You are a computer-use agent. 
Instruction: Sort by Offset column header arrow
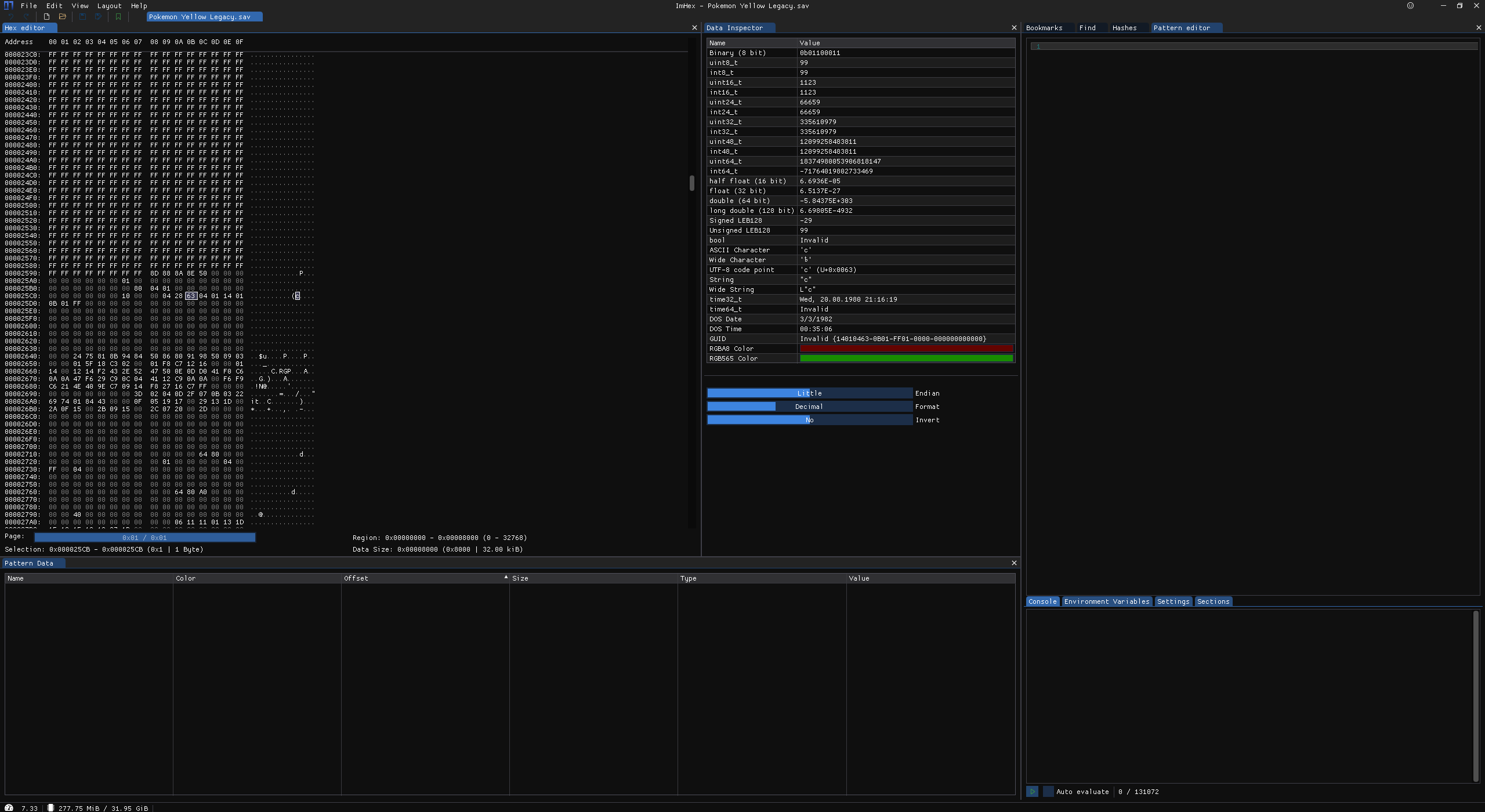tap(506, 578)
